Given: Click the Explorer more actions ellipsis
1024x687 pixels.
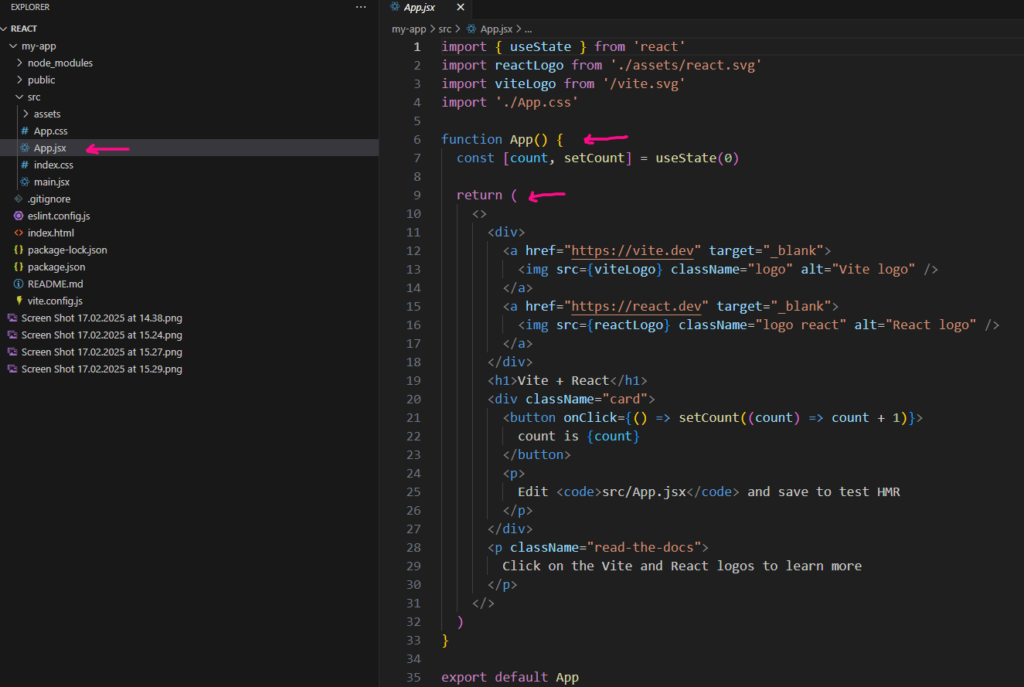Looking at the screenshot, I should click(x=361, y=7).
